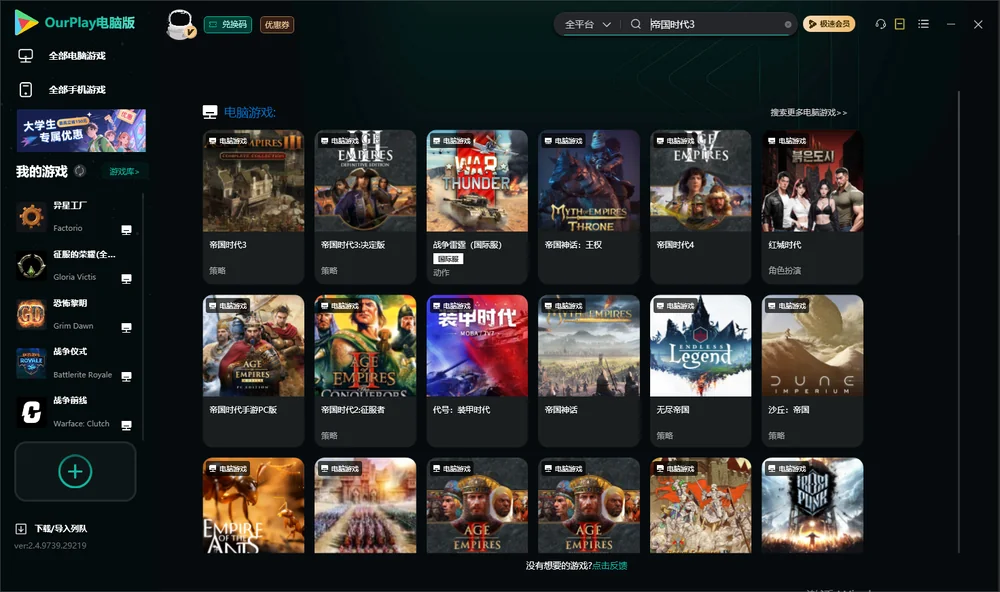Open the Frostpunk game card
1000x592 pixels.
[x=812, y=505]
